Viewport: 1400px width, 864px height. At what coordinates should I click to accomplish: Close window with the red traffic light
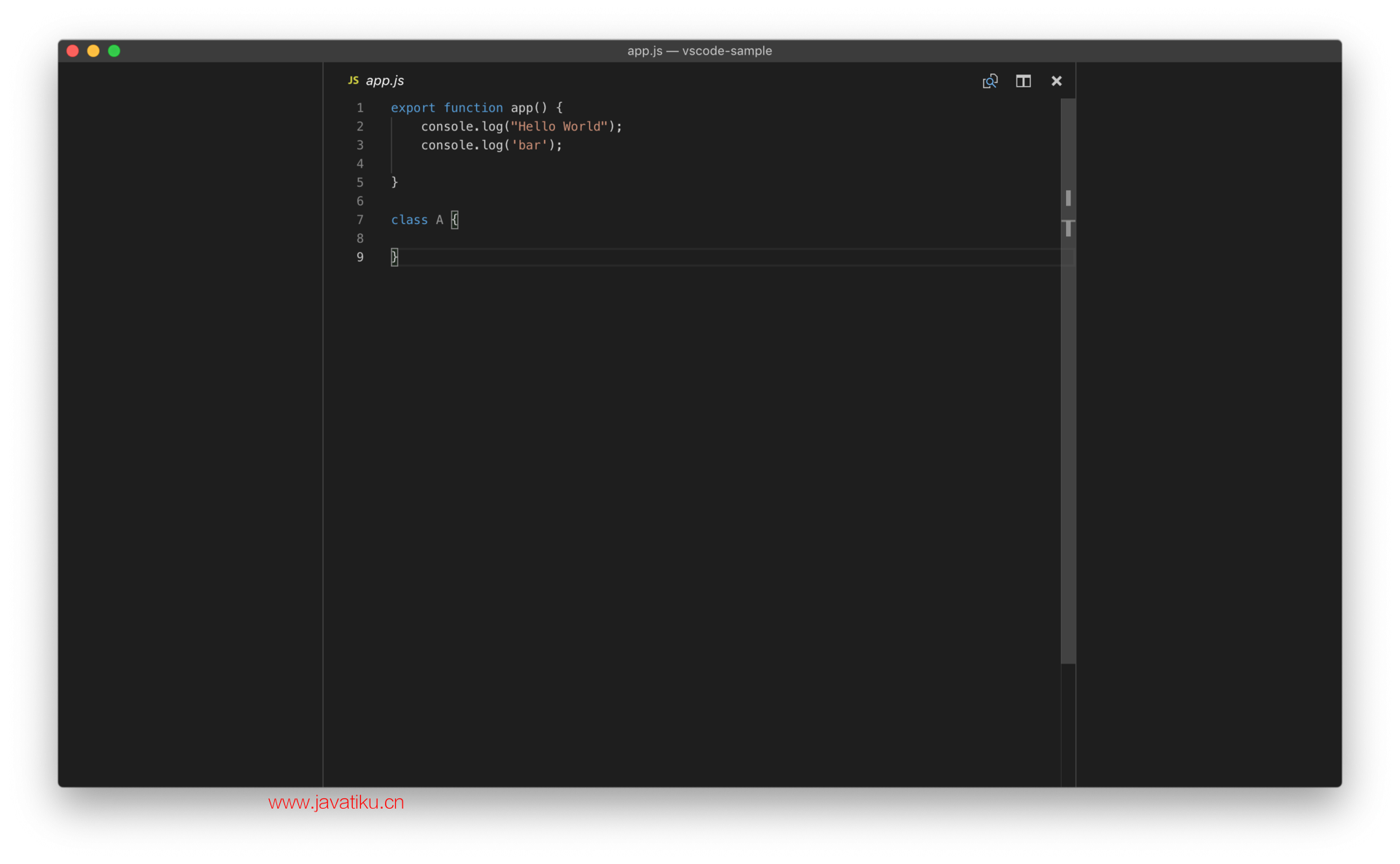[72, 50]
